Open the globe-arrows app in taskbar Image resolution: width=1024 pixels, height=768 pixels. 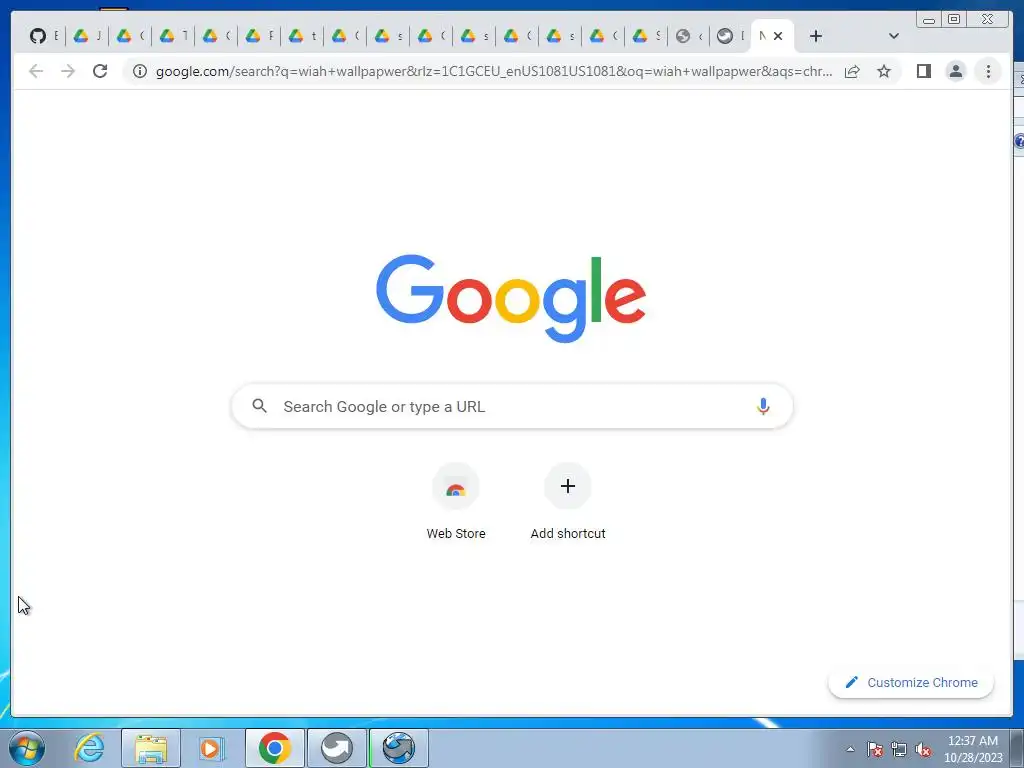click(x=398, y=748)
